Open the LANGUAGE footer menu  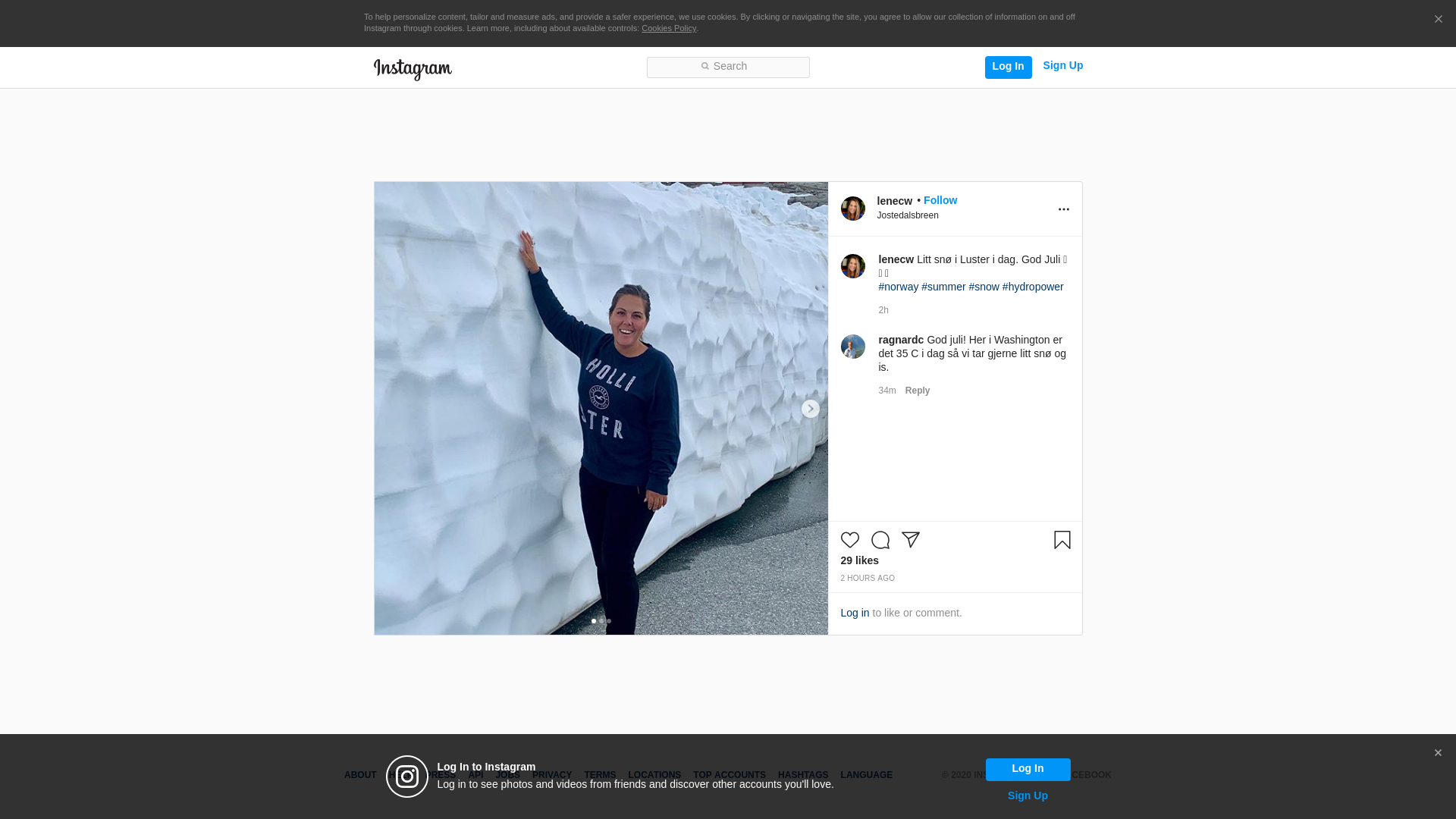(x=866, y=775)
